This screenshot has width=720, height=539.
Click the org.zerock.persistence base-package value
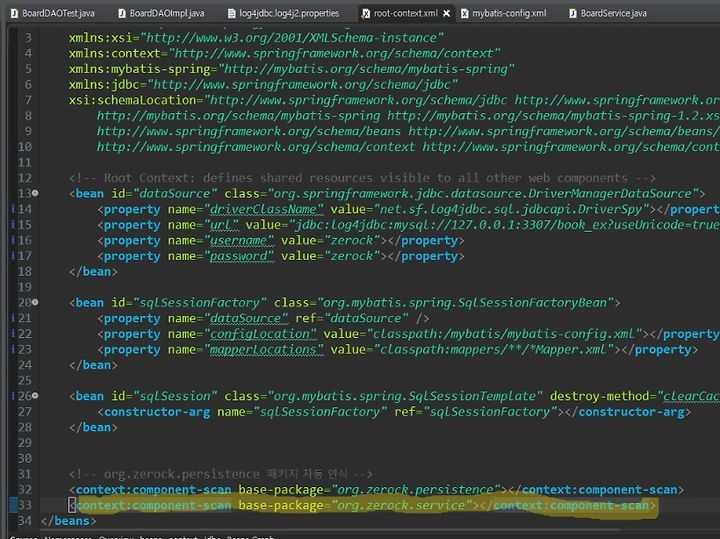click(415, 490)
